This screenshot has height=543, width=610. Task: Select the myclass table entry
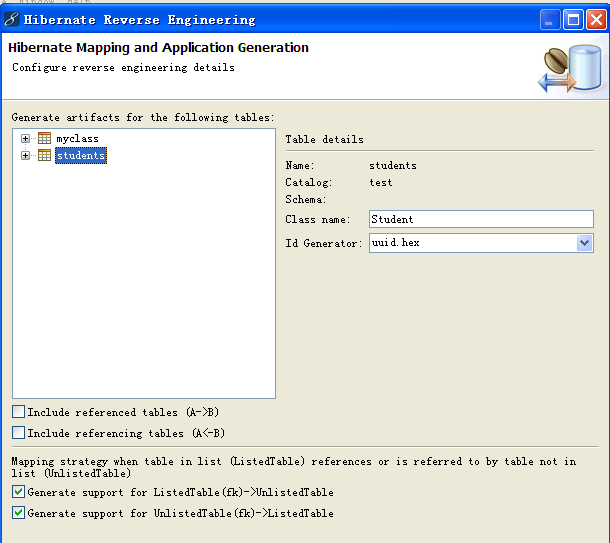[77, 138]
